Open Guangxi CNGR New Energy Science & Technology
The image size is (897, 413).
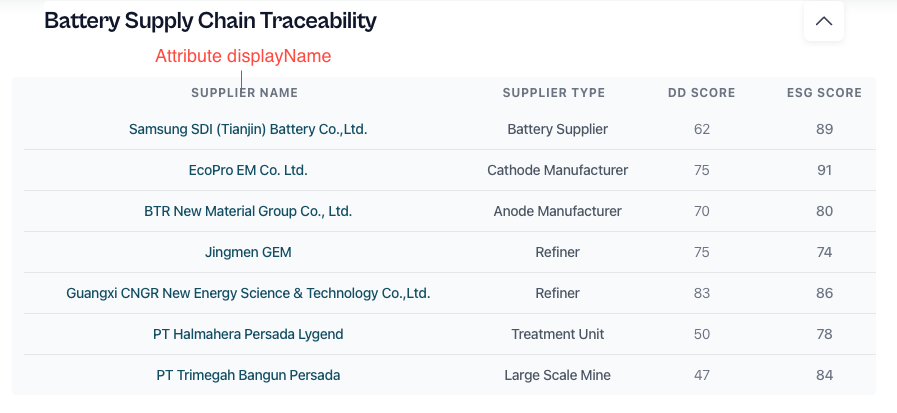point(248,293)
